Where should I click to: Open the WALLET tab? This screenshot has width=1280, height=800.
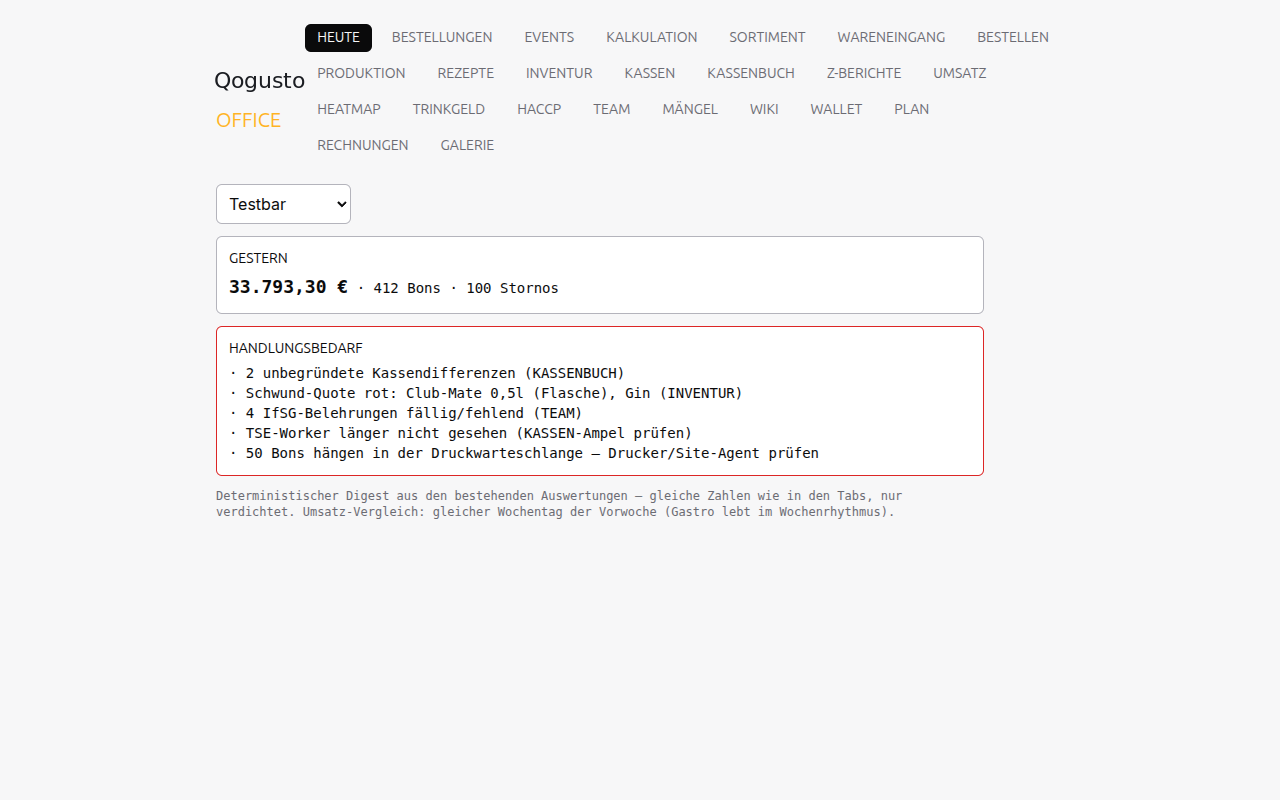[836, 109]
